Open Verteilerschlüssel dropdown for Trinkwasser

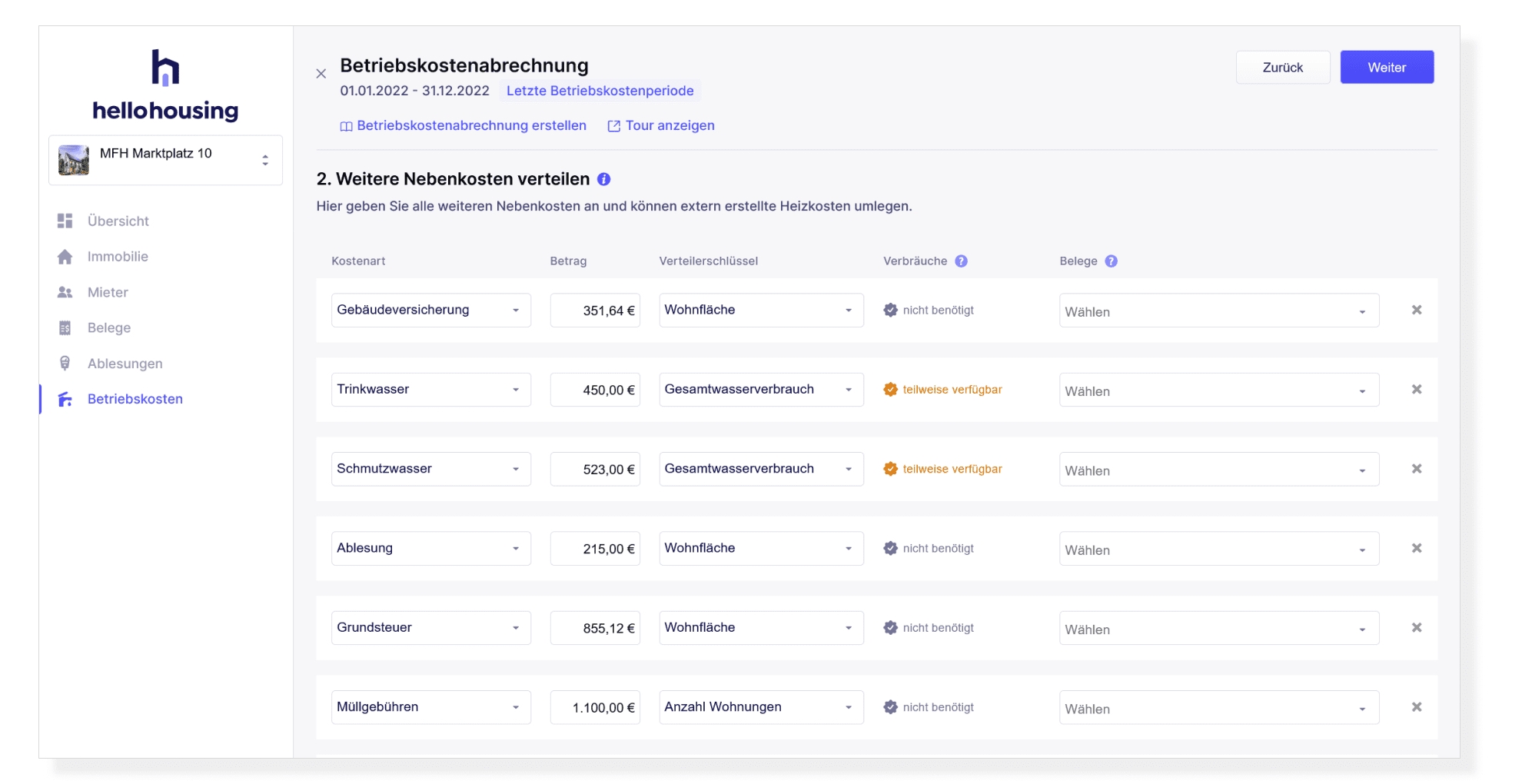(x=760, y=390)
